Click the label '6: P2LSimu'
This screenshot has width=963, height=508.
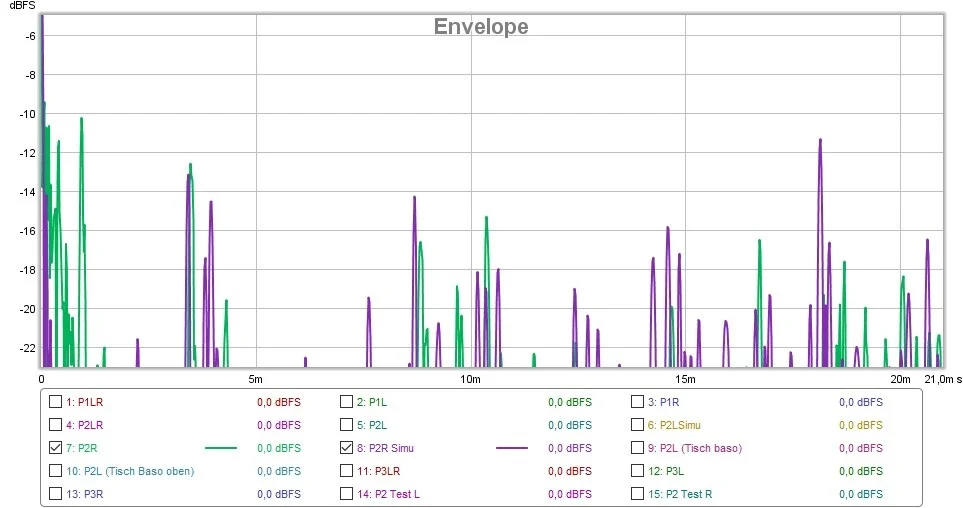pos(674,425)
